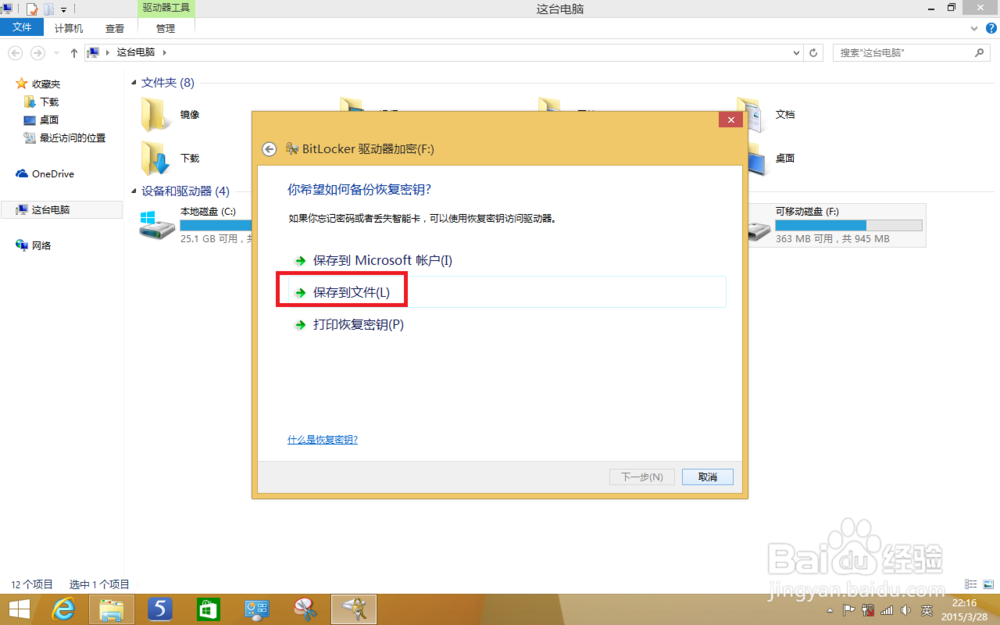Open the volume speaker tray icon

(x=906, y=610)
